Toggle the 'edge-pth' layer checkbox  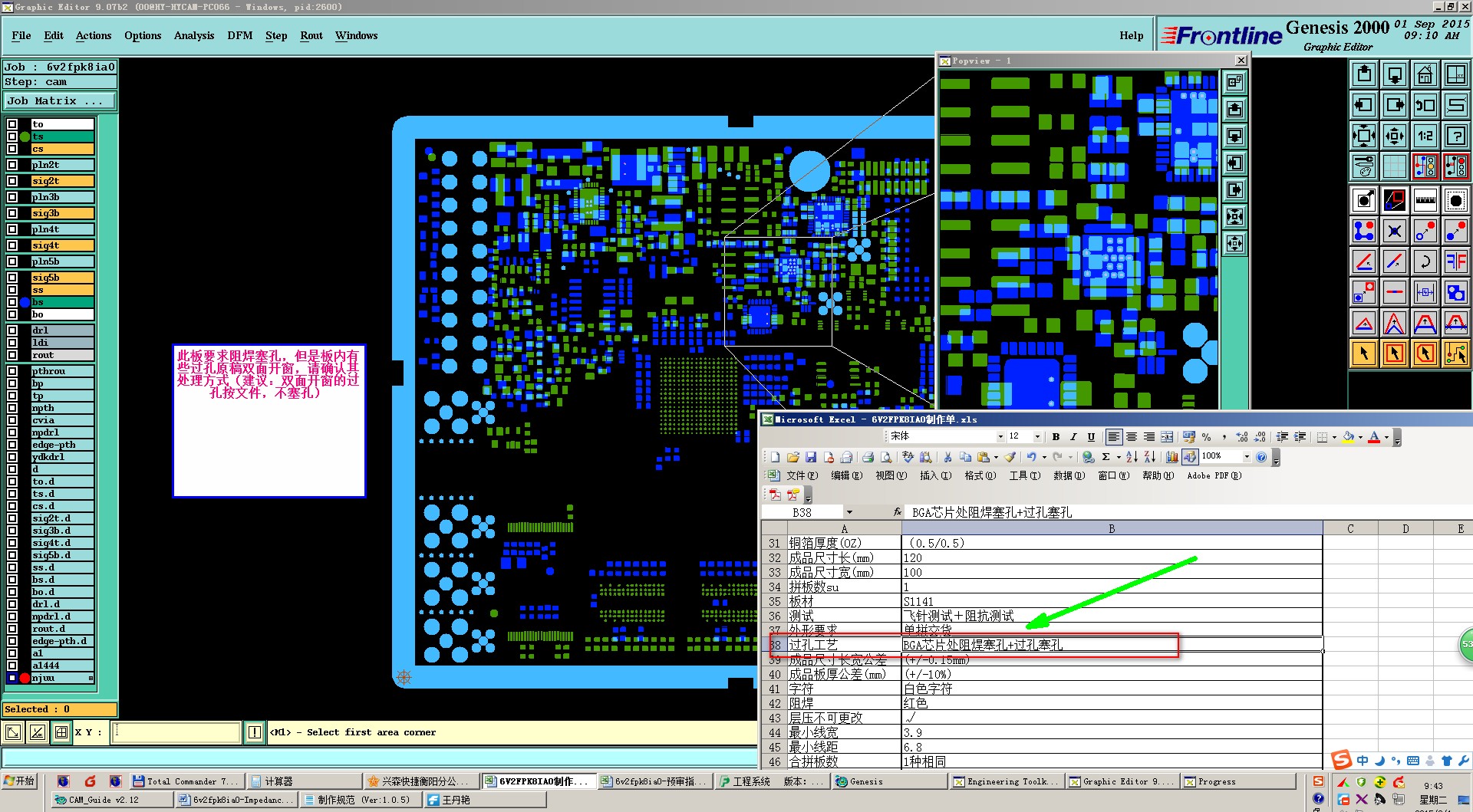[x=12, y=445]
